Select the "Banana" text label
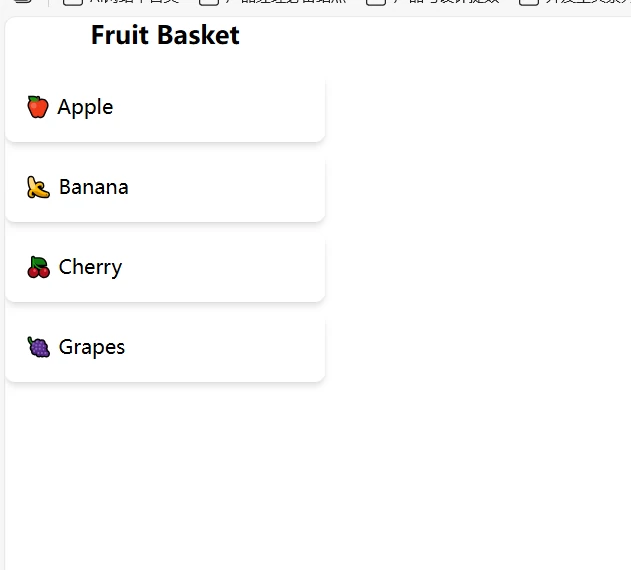631x570 pixels. 93,187
